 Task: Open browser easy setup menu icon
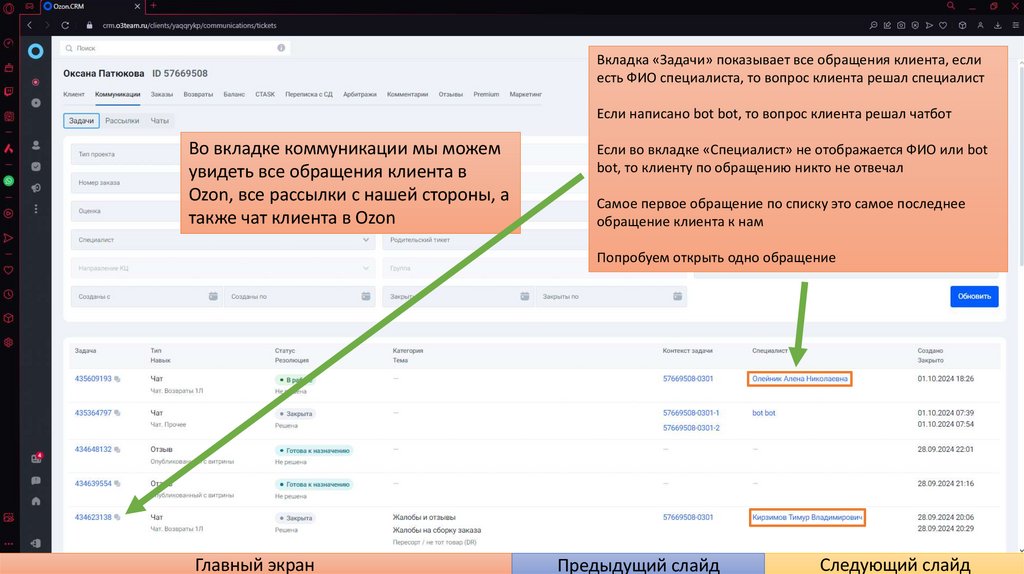click(x=1015, y=25)
